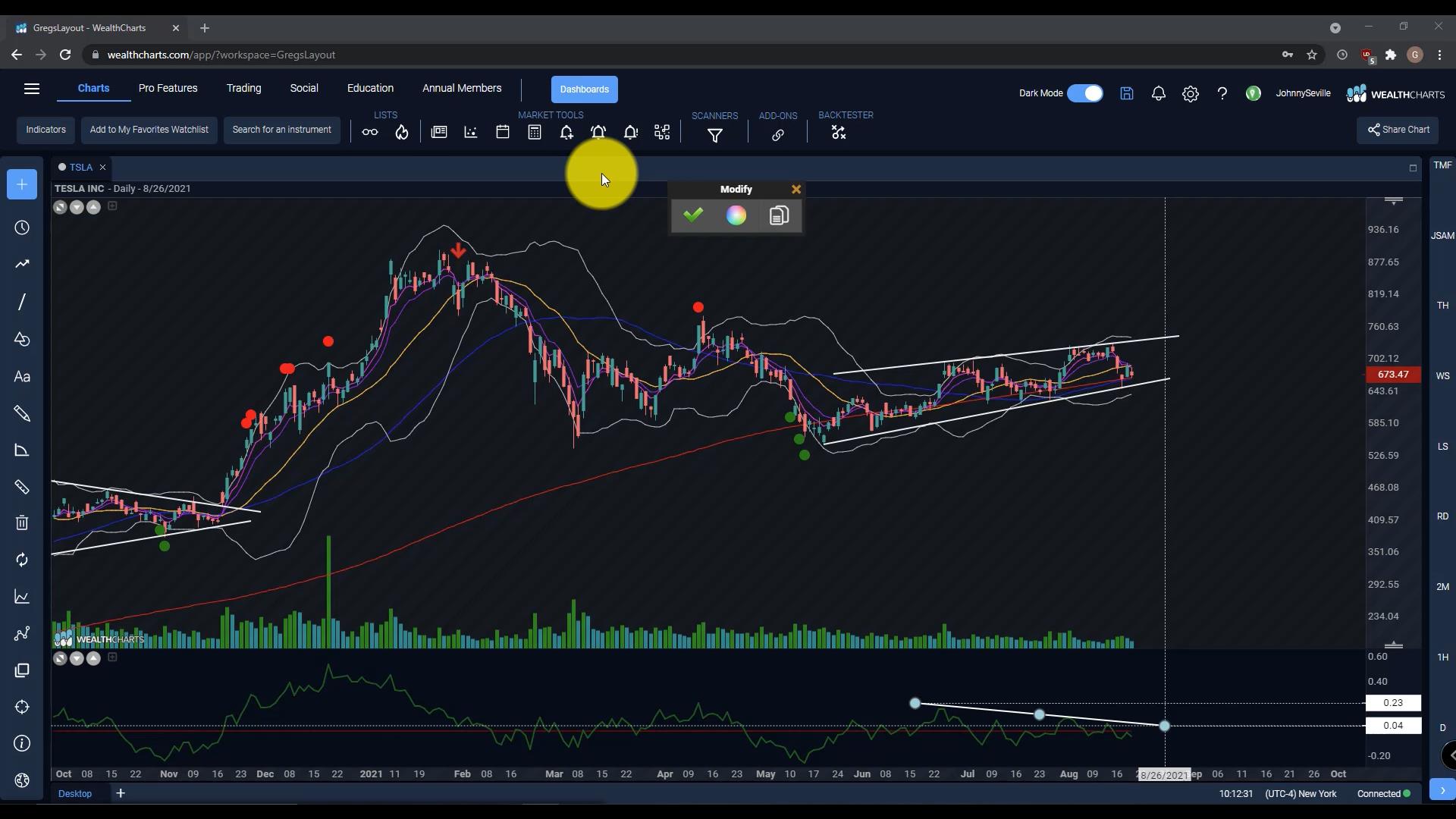Confirm with green checkmark in Modify panel
This screenshot has height=819, width=1456.
[693, 215]
